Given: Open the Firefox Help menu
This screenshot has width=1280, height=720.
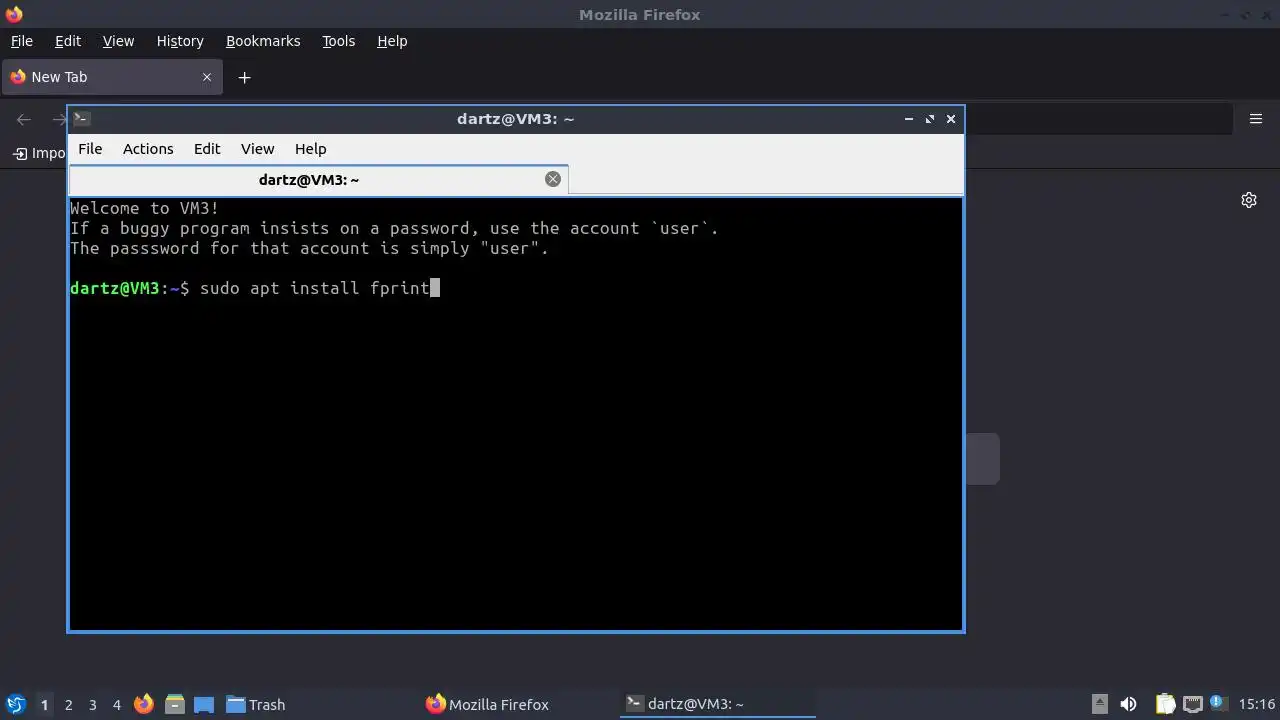Looking at the screenshot, I should coord(392,41).
